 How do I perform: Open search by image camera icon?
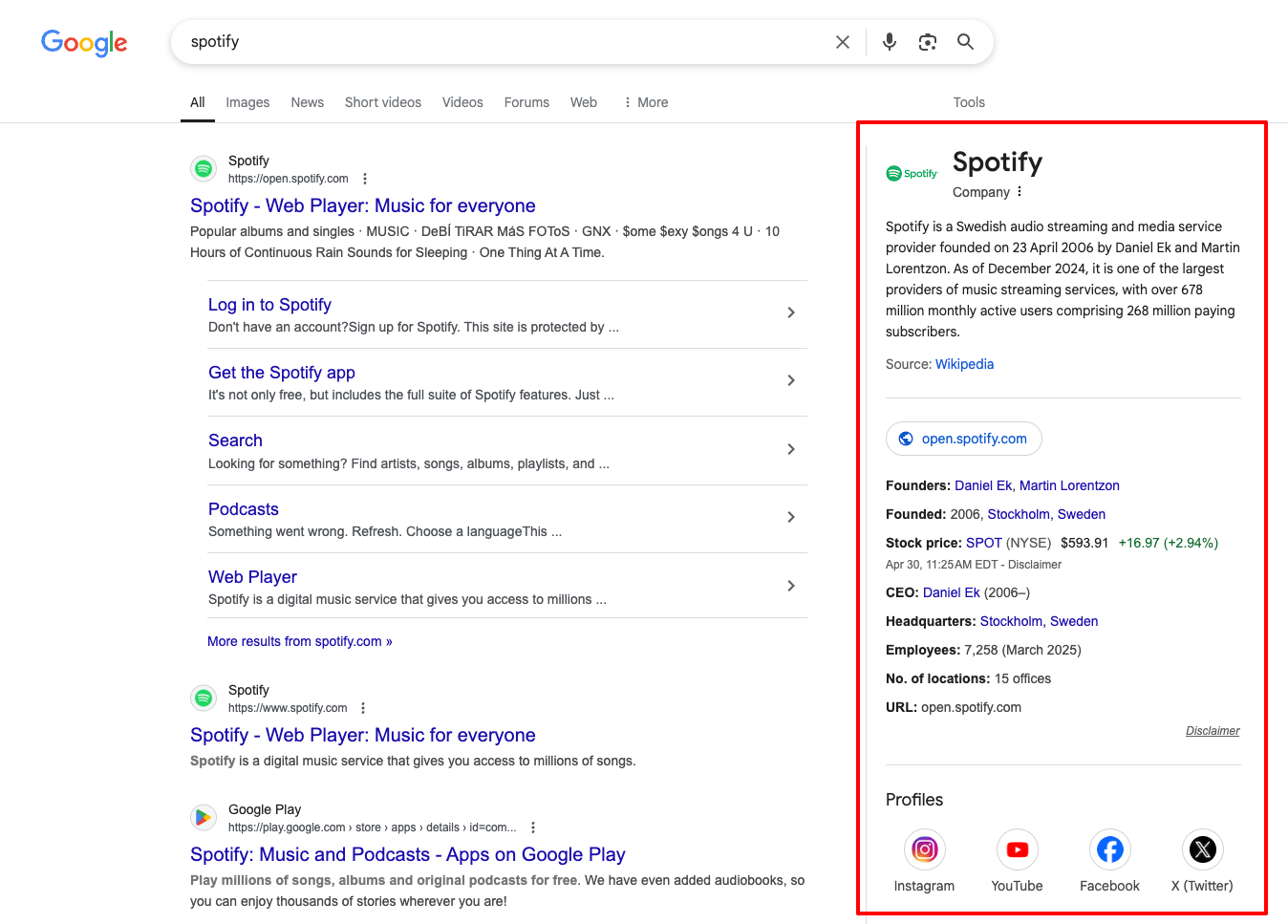click(x=928, y=42)
